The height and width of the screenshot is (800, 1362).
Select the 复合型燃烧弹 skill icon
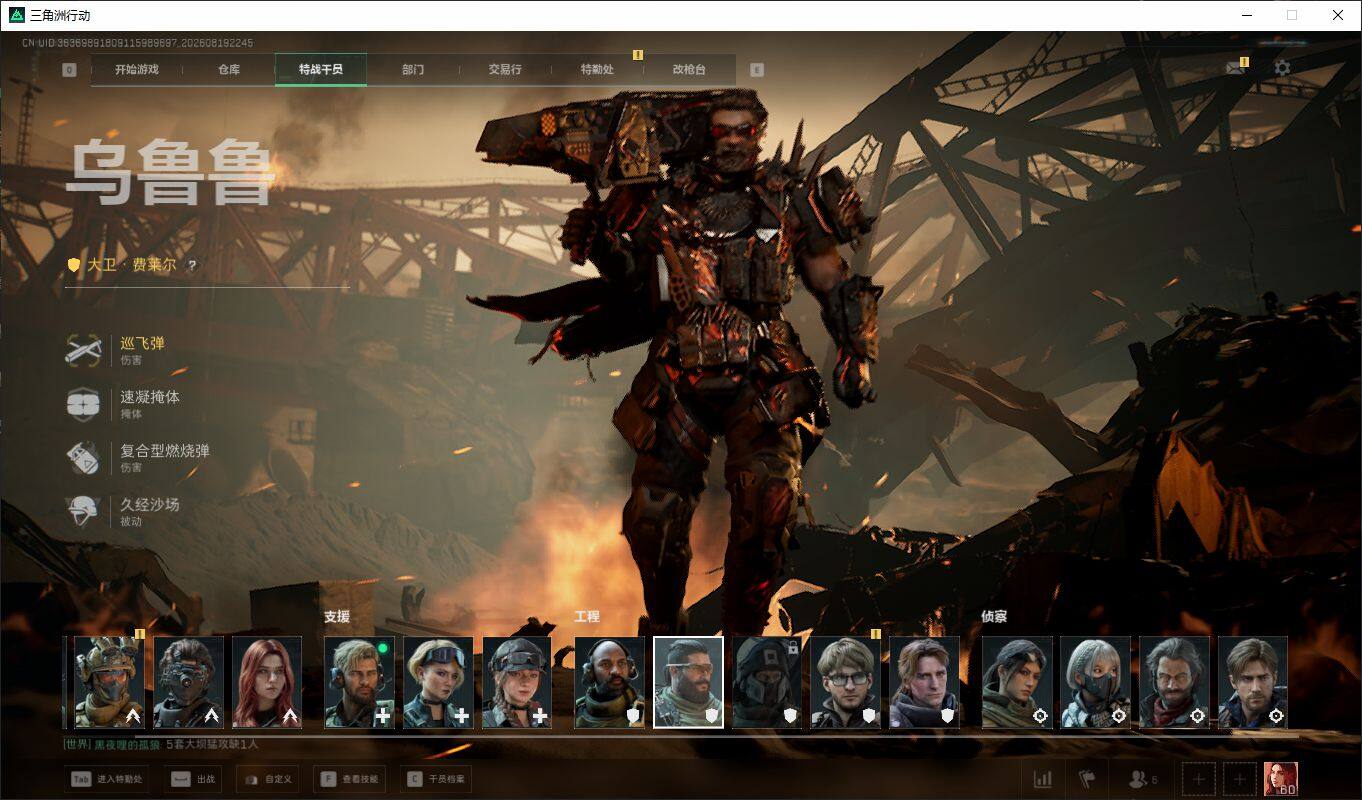click(x=84, y=458)
